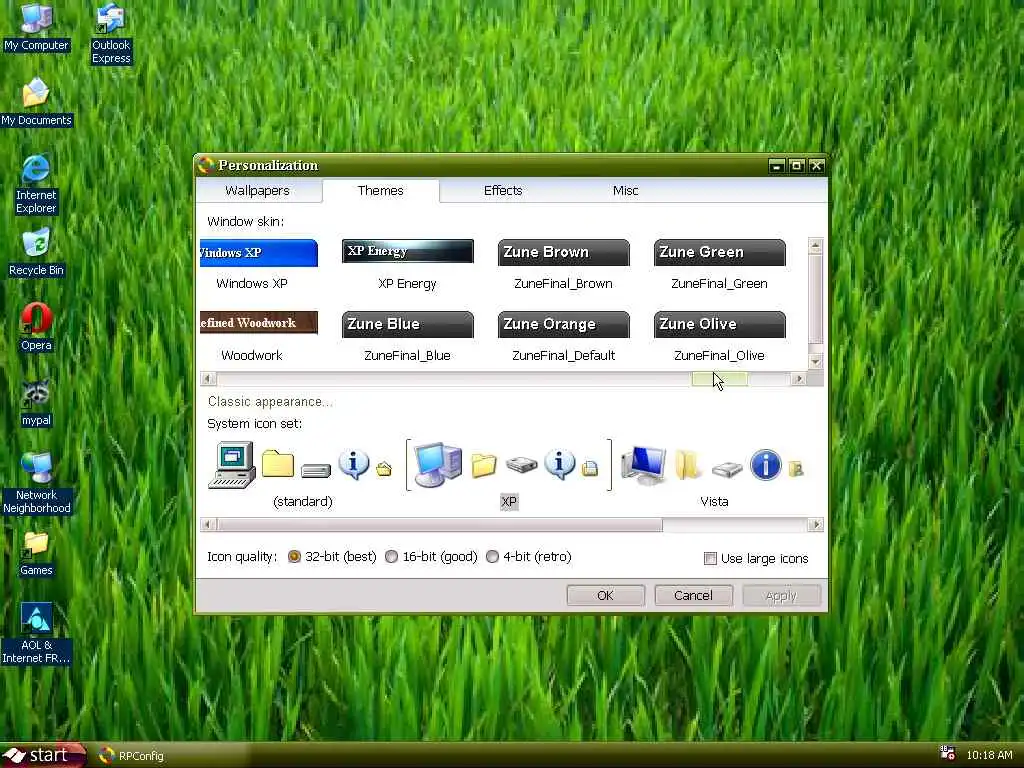The height and width of the screenshot is (768, 1024).
Task: Click window skin list up arrow
Action: tap(815, 246)
